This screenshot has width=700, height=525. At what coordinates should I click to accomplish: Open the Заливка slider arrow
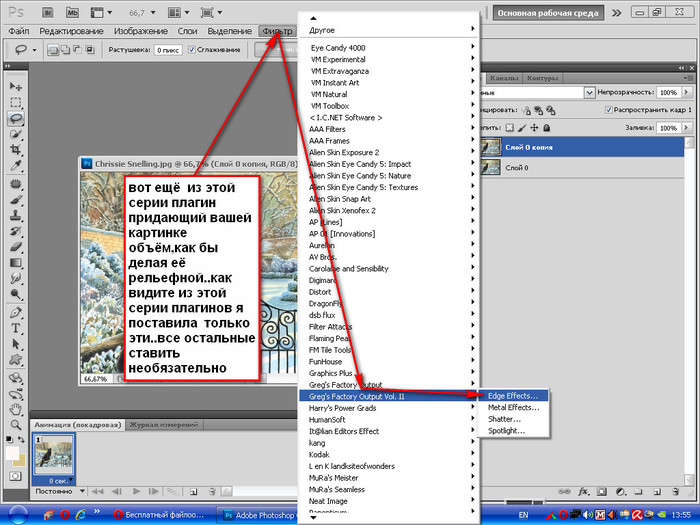(x=687, y=128)
